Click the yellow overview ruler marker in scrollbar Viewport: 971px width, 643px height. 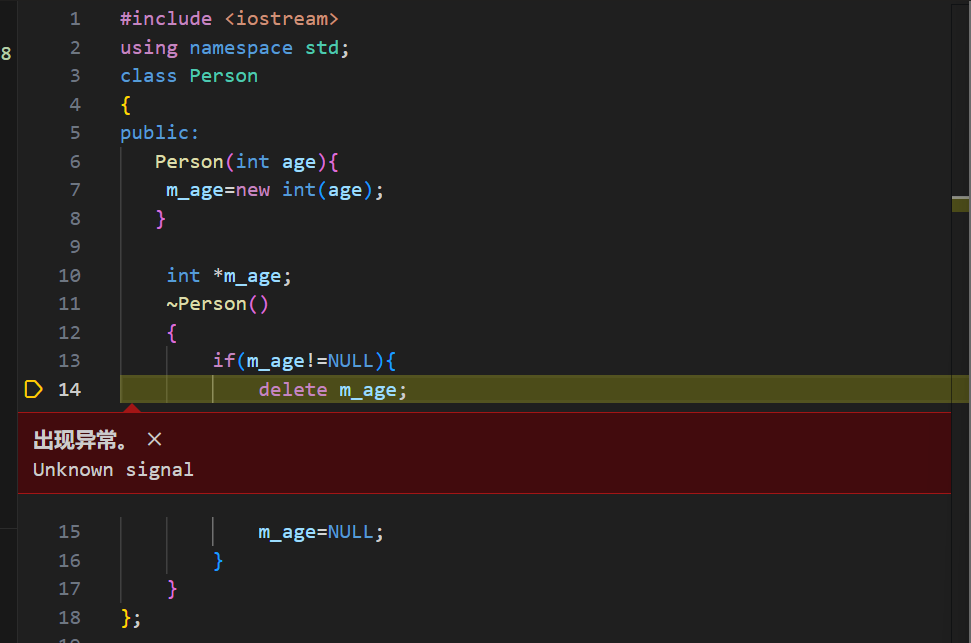coord(960,204)
